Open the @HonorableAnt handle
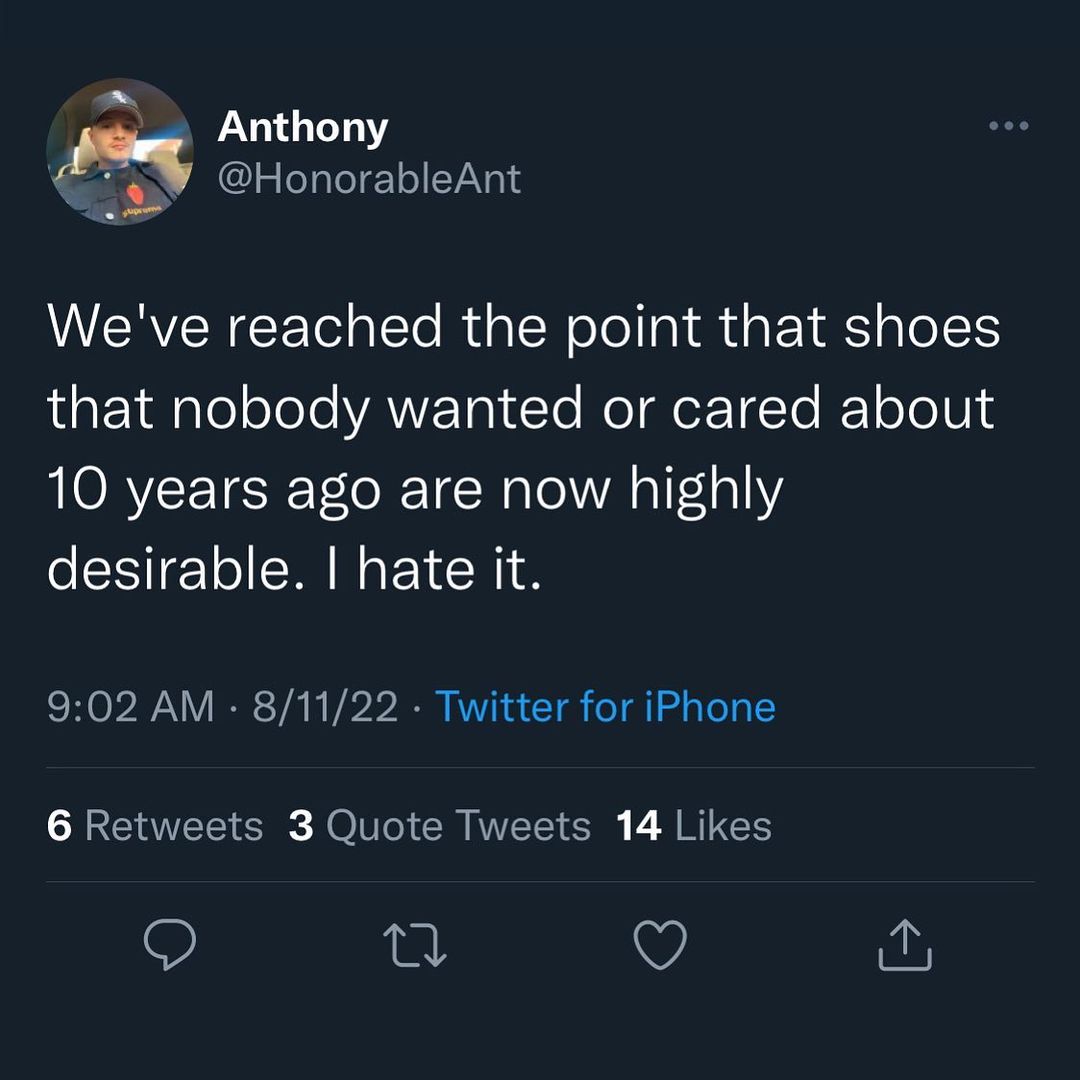 [x=369, y=179]
